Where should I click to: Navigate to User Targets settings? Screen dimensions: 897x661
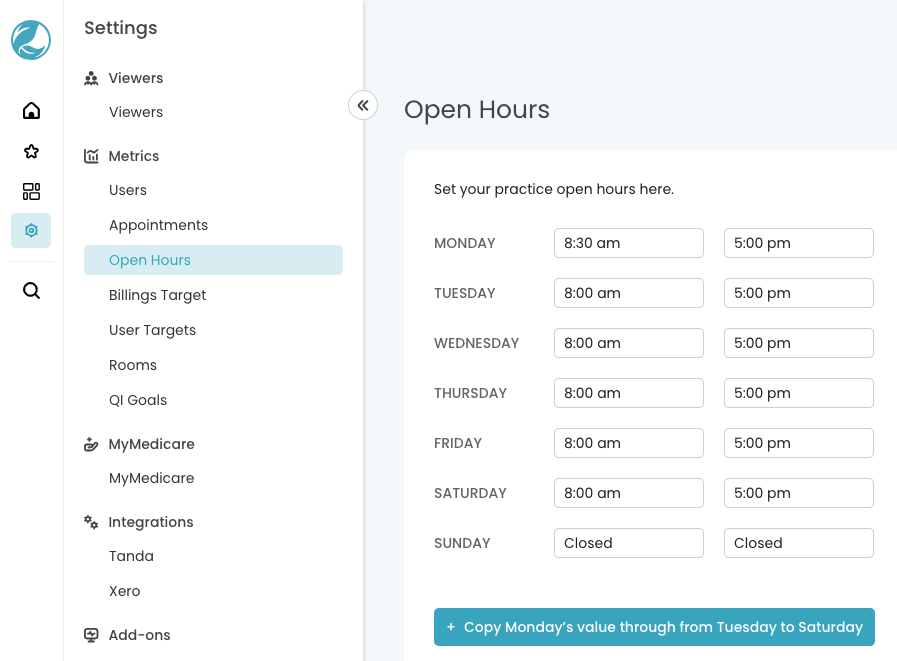click(152, 330)
